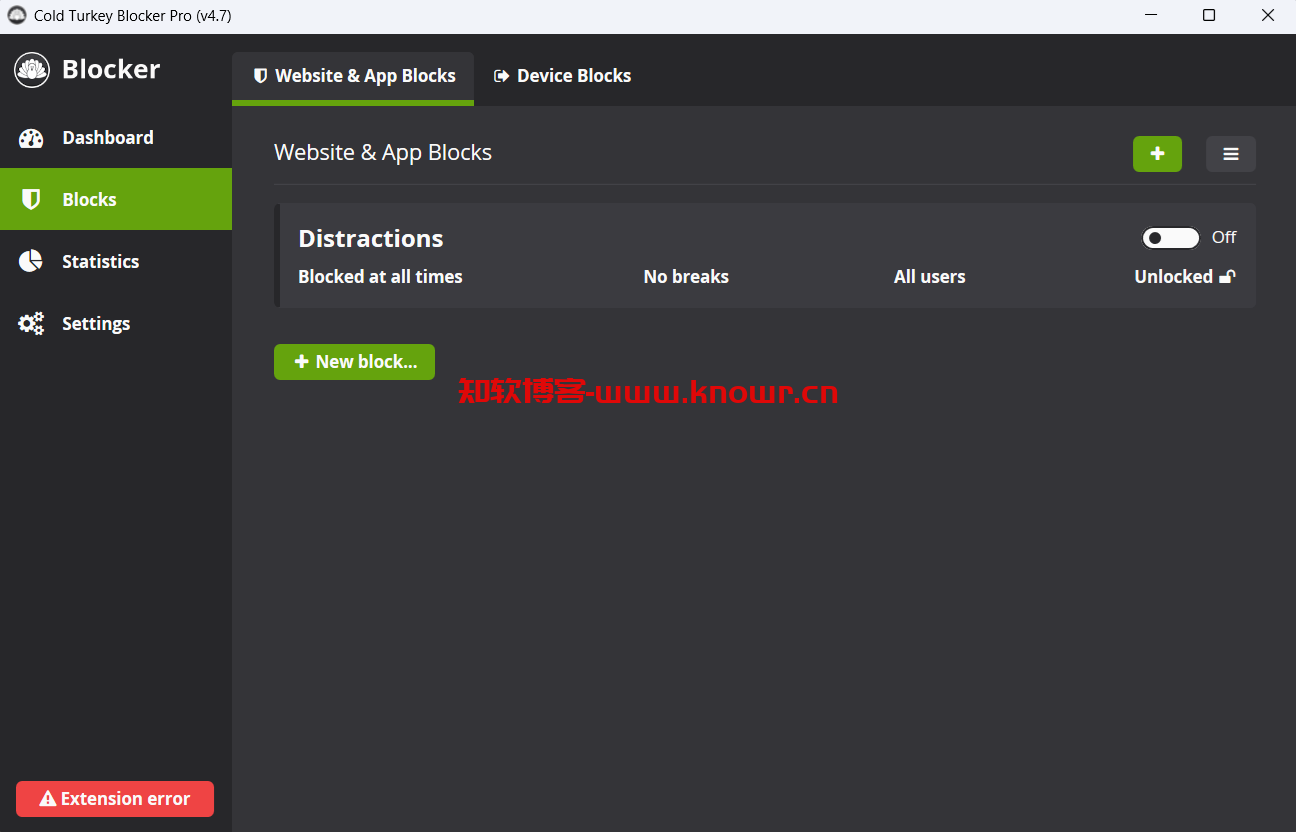The height and width of the screenshot is (832, 1296).
Task: Click Blocked at all times schedule
Action: point(381,277)
